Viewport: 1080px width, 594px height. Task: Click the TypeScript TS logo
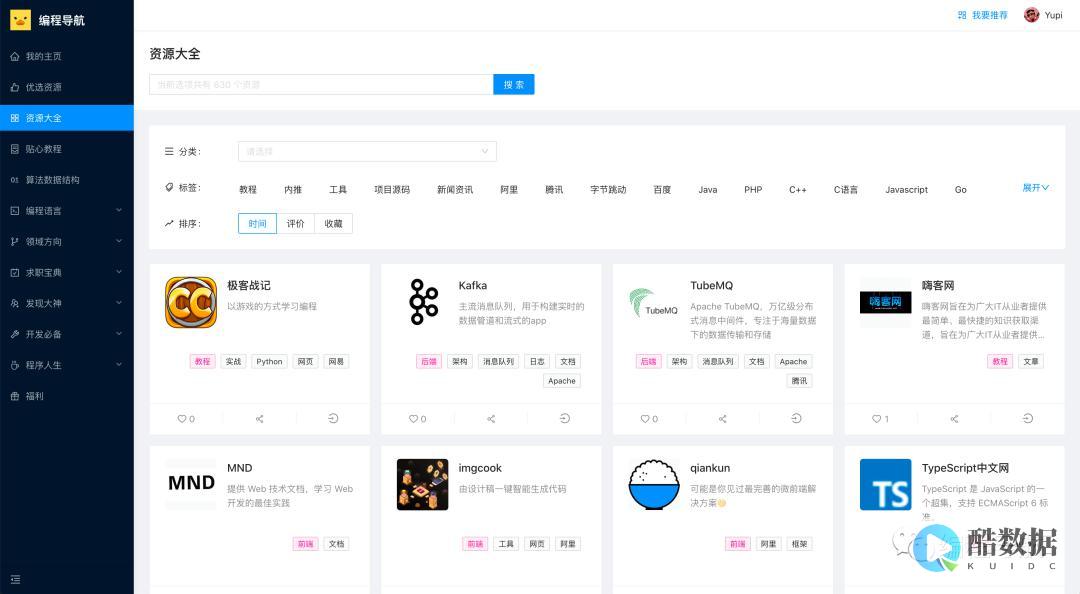coord(885,484)
